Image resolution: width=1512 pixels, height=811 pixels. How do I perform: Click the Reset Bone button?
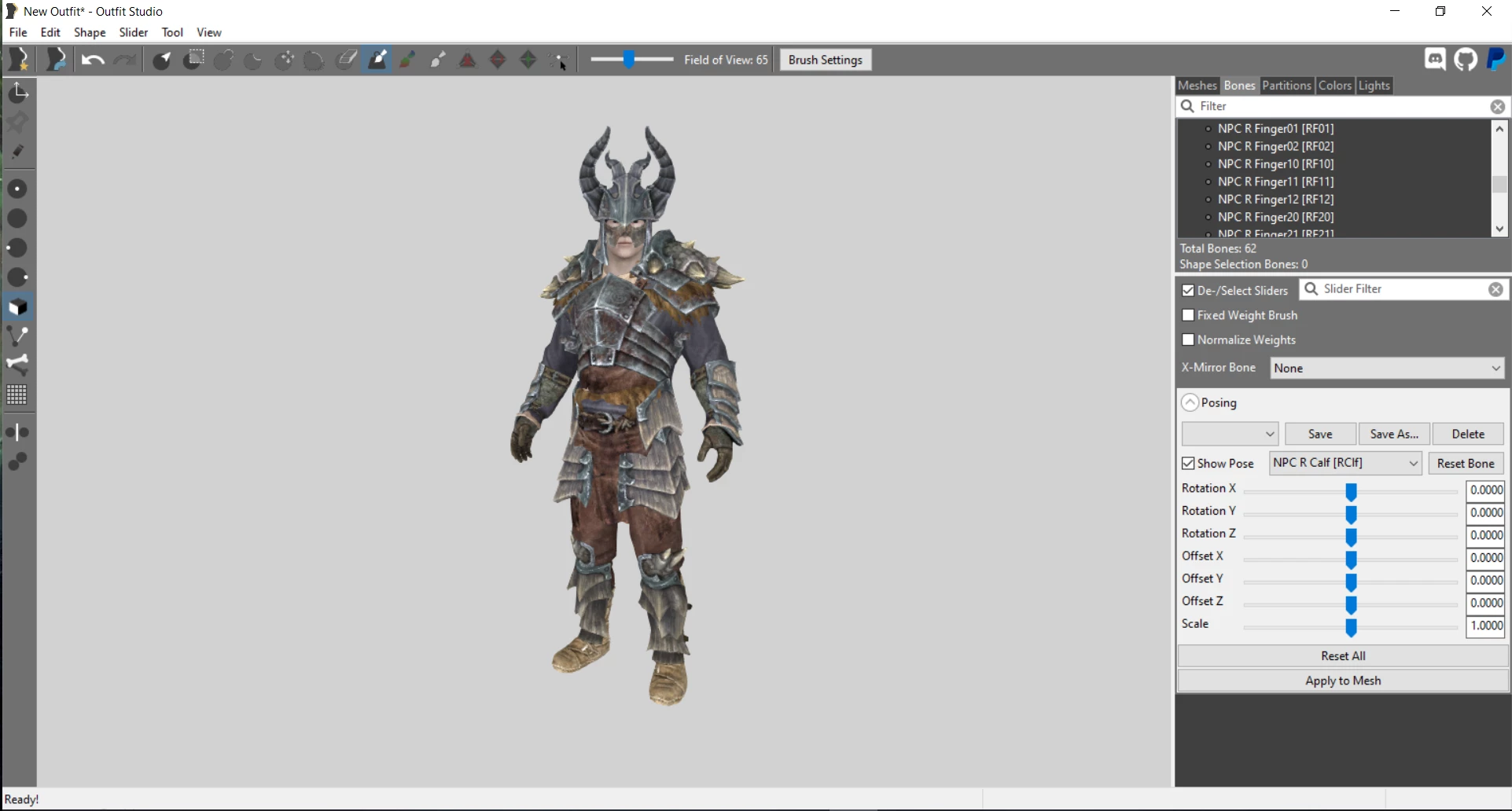[x=1466, y=463]
